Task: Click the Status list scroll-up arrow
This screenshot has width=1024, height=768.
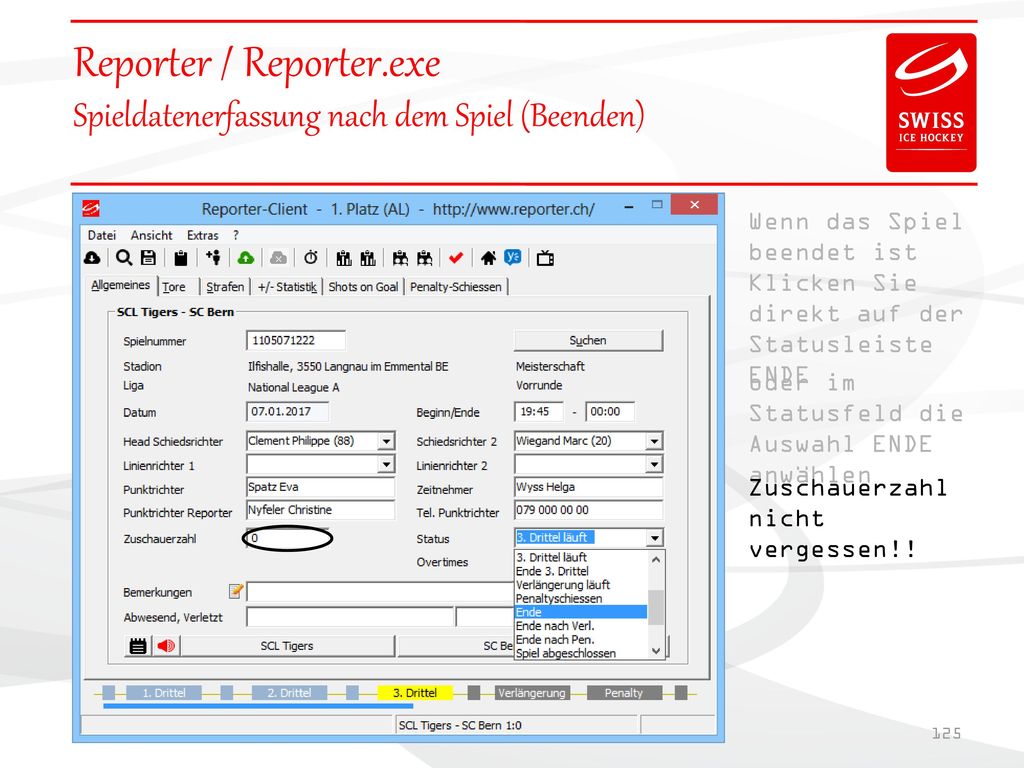Action: (656, 560)
